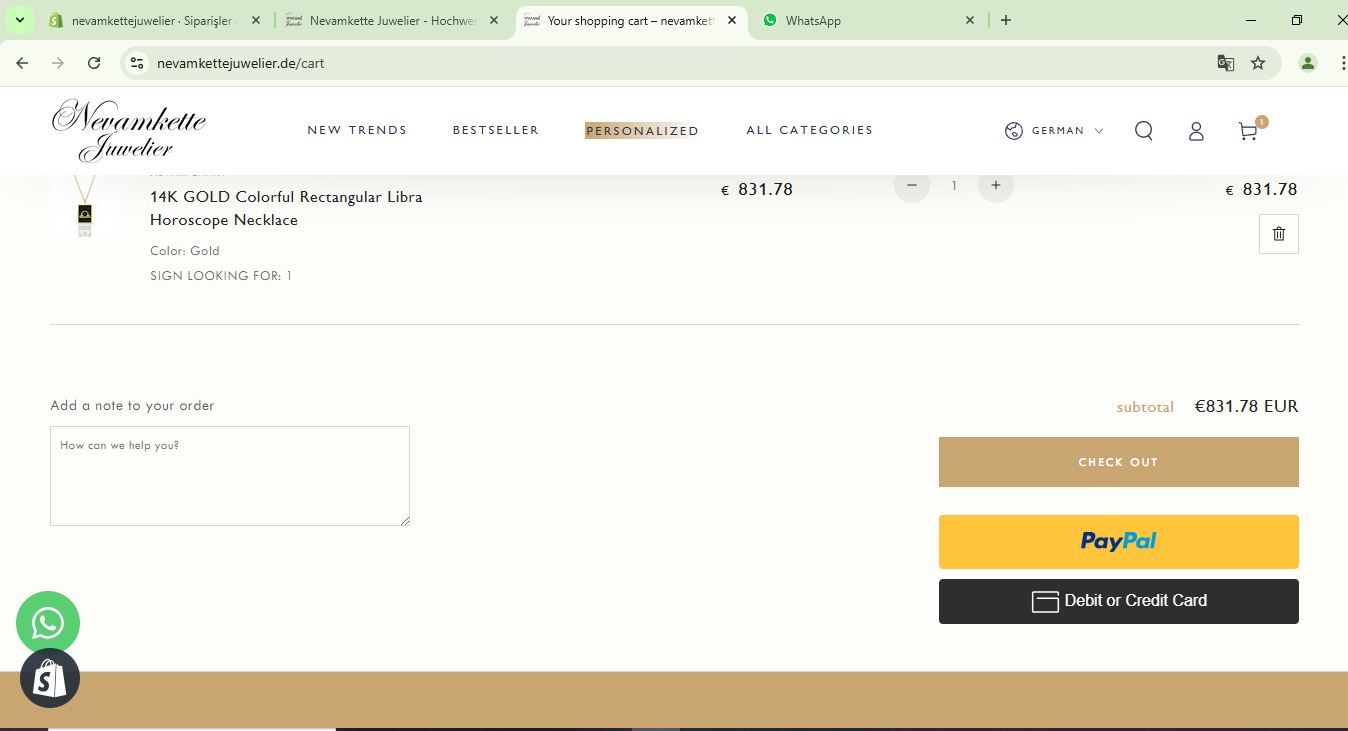Screen dimensions: 1348x731
Task: Click the quantity value field
Action: tap(954, 185)
